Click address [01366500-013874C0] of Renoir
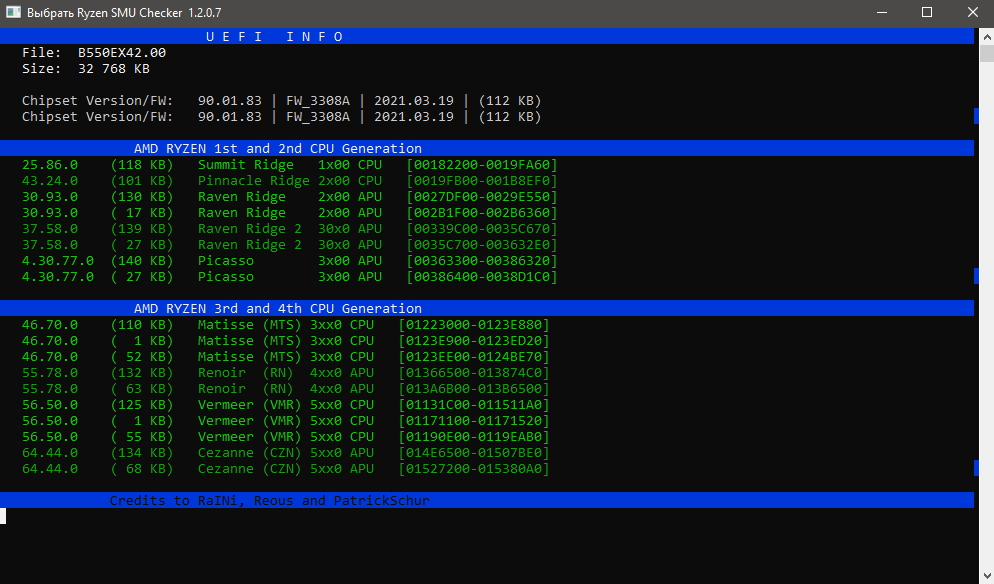The image size is (994, 584). click(x=474, y=373)
